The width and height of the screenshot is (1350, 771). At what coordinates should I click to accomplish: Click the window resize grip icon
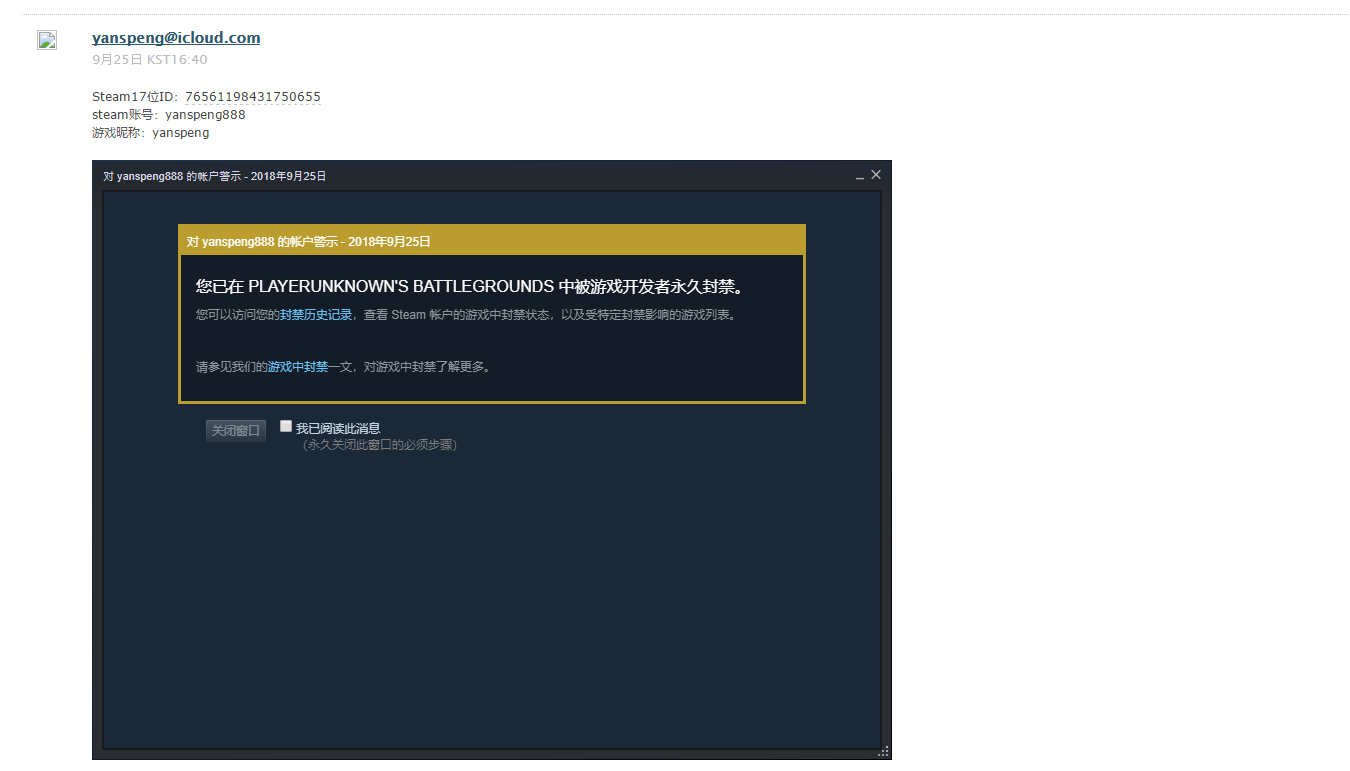[883, 751]
